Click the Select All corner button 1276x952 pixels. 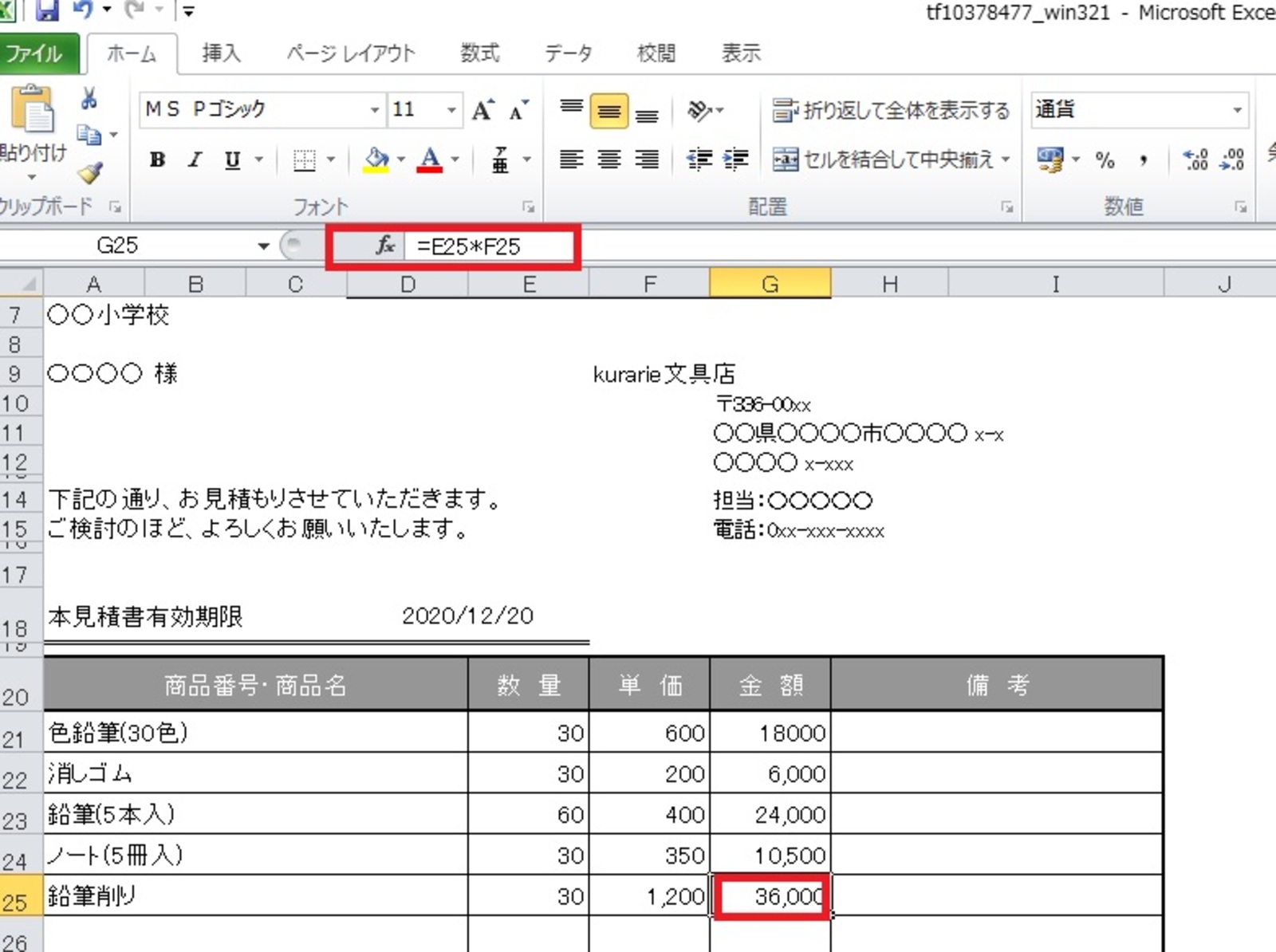click(x=22, y=284)
